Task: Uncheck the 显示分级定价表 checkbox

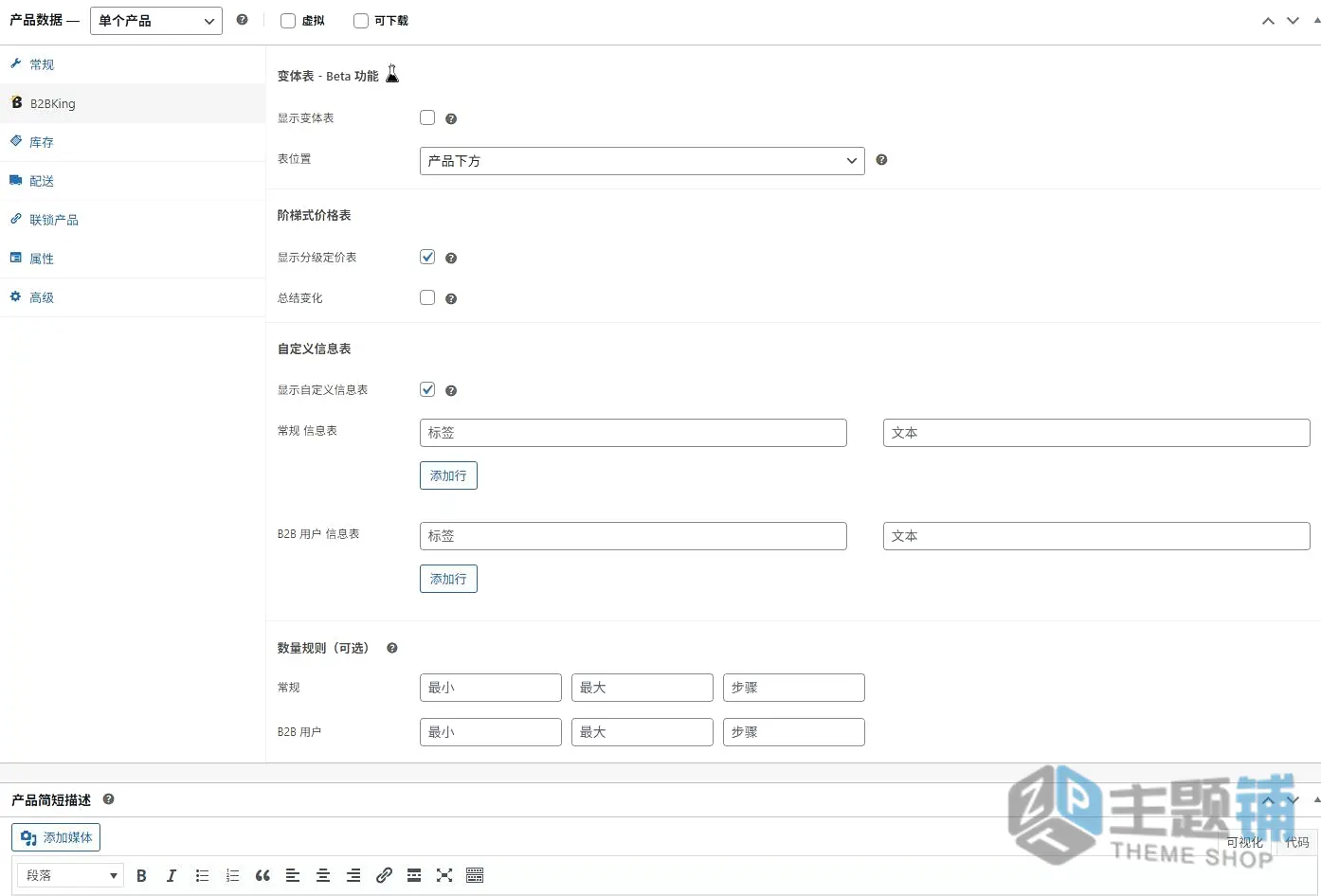Action: (427, 257)
